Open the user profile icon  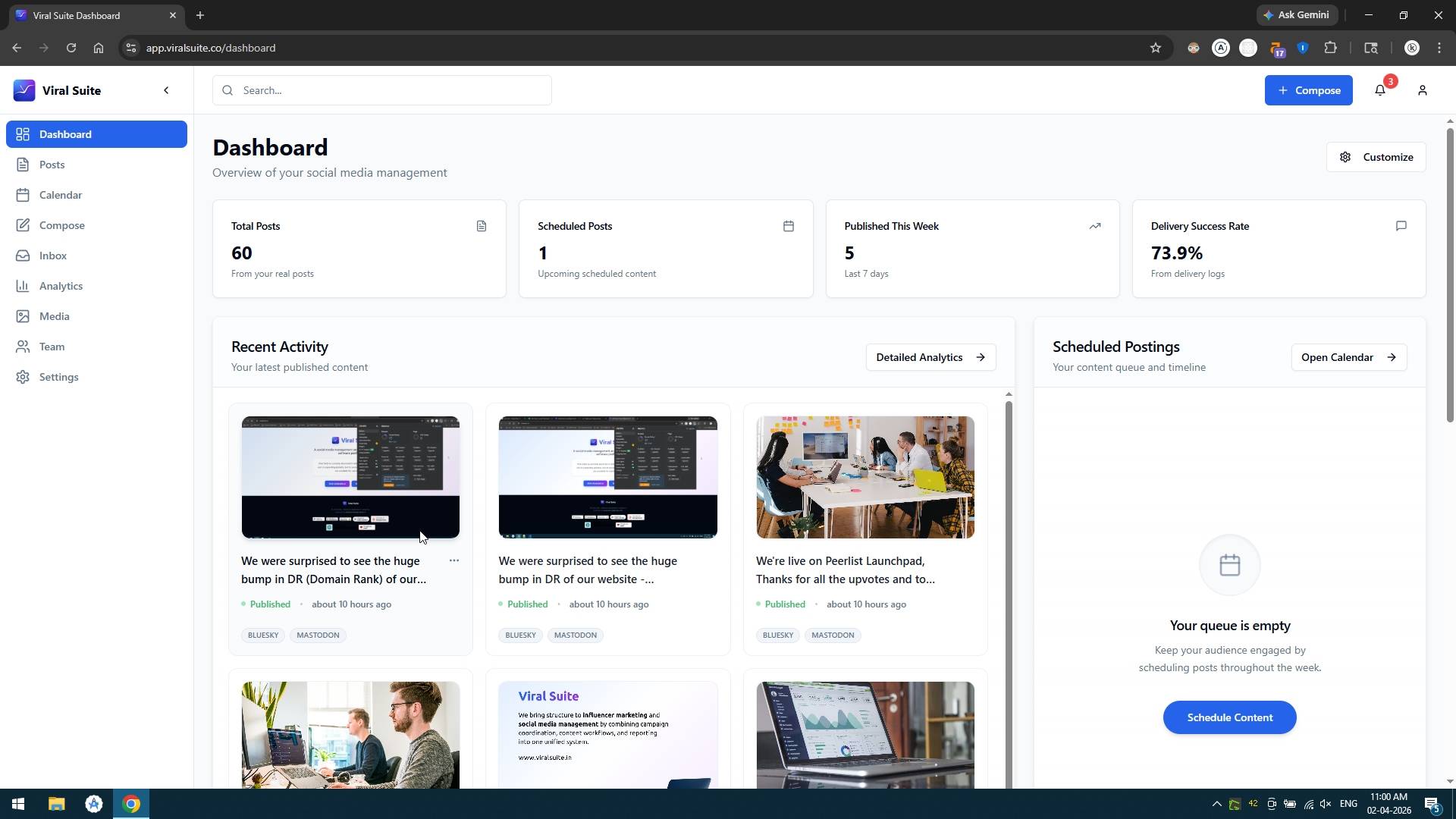coord(1423,90)
